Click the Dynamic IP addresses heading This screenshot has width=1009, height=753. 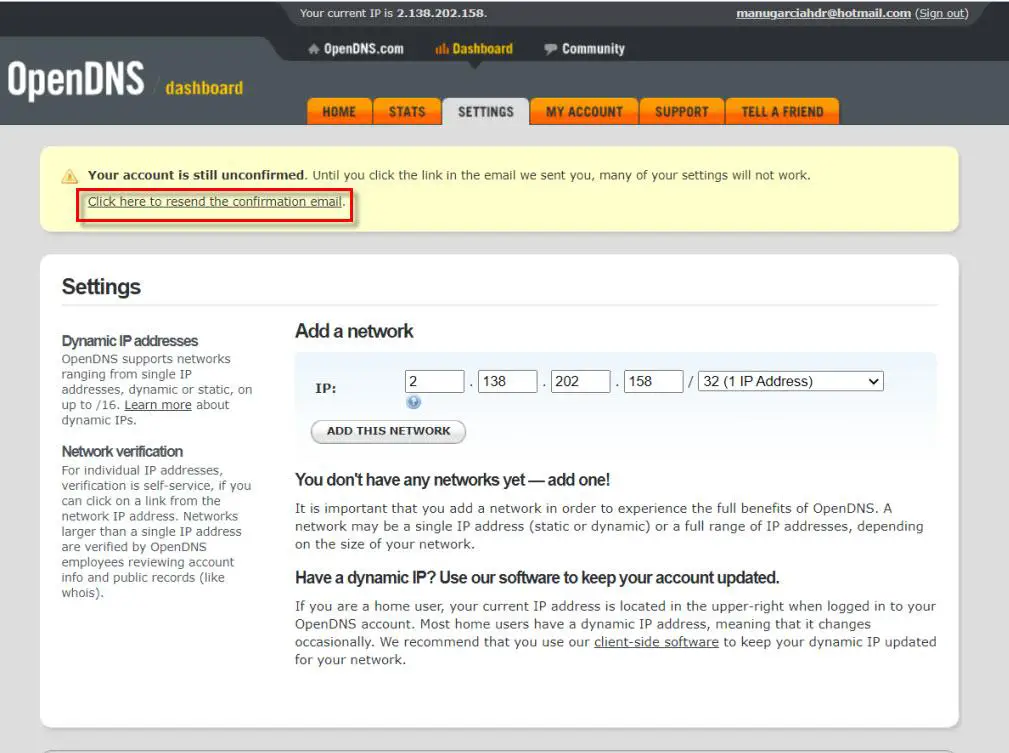tap(129, 340)
